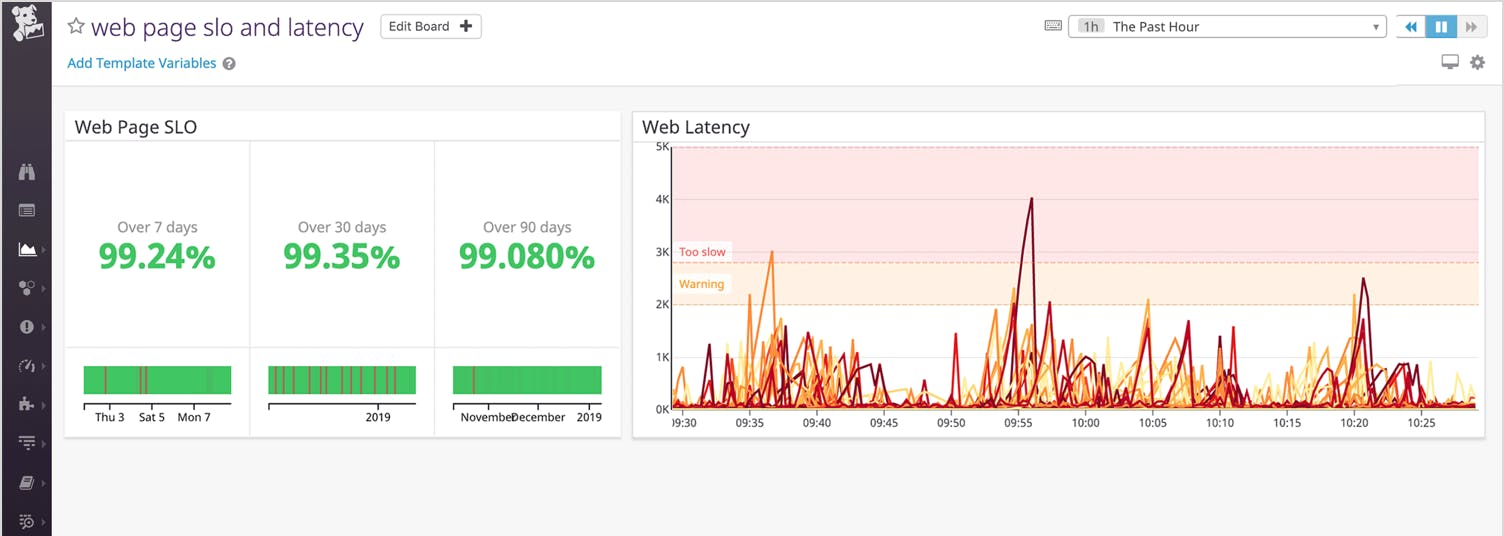Click the TV mode monitor icon
1504x536 pixels.
1449,63
